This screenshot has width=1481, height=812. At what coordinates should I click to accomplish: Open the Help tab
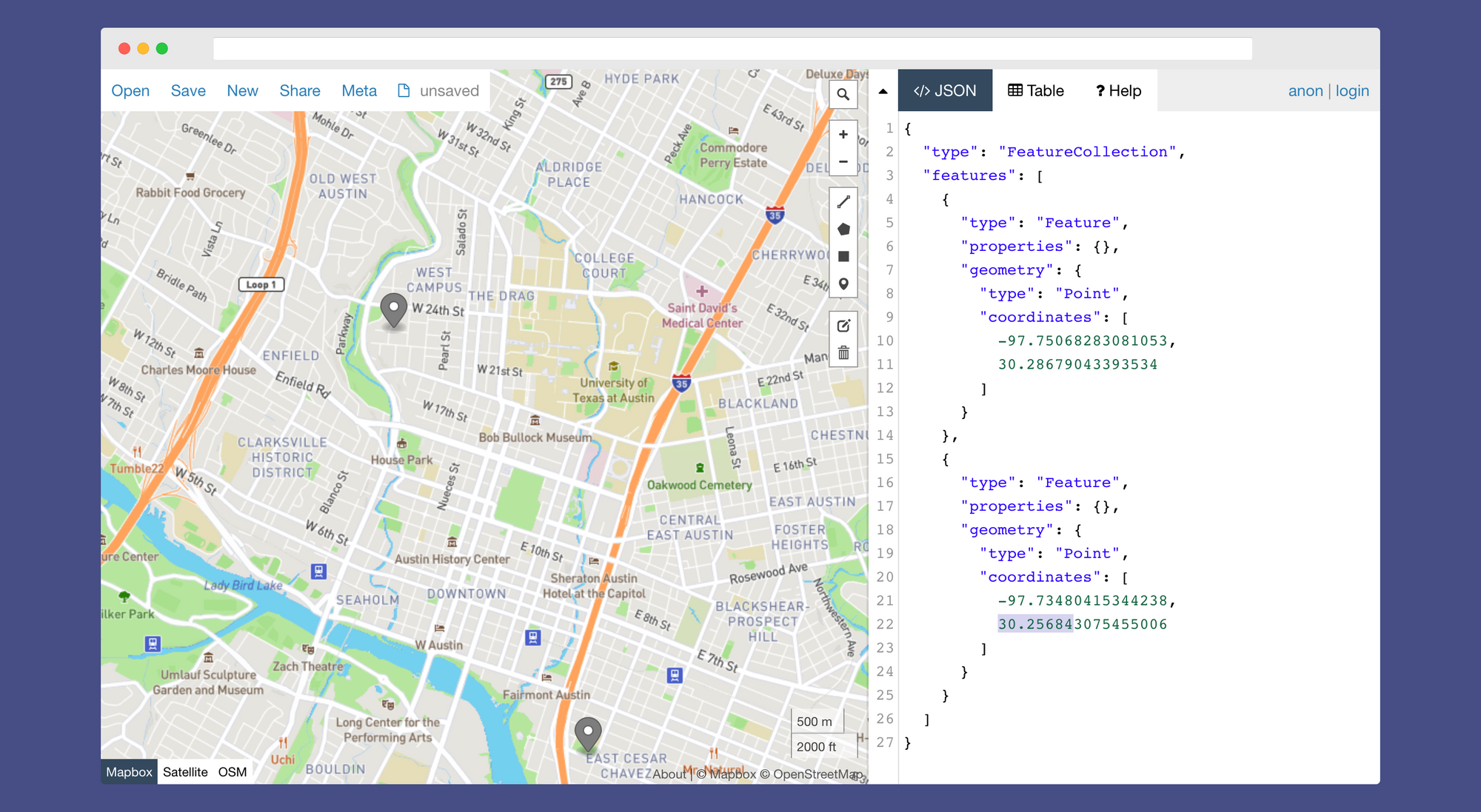[1118, 91]
